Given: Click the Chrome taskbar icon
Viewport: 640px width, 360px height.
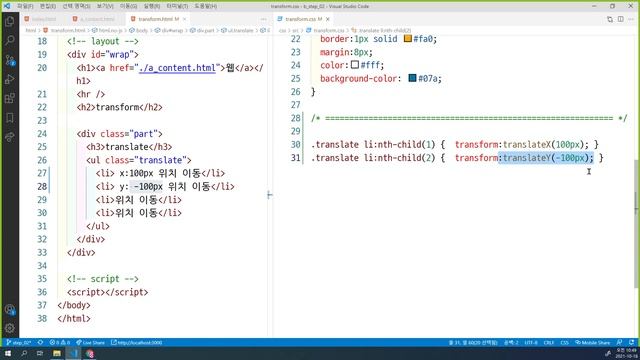Looking at the screenshot, I should click(x=90, y=353).
